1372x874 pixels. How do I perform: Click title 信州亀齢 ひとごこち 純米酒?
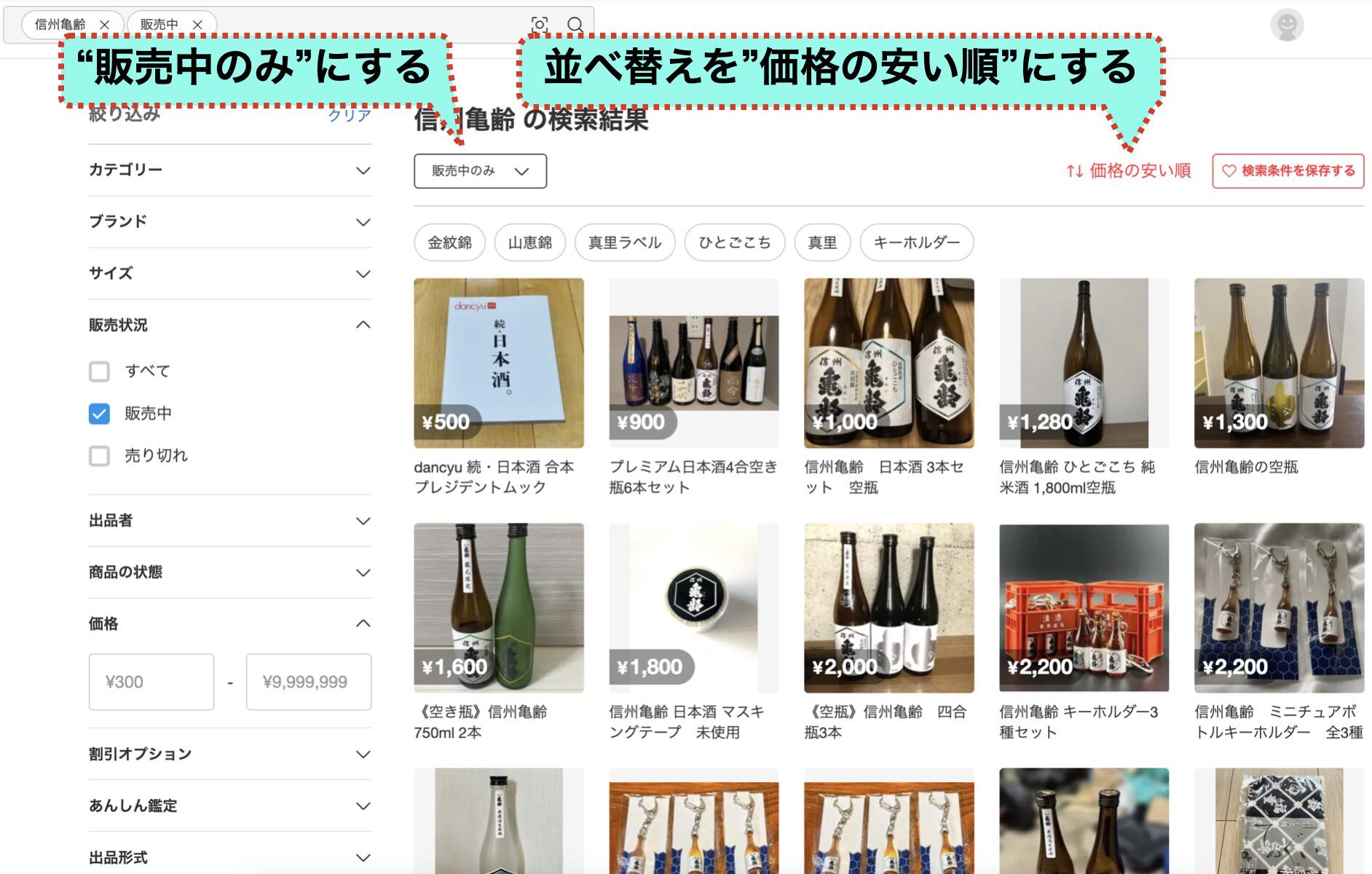[1077, 477]
